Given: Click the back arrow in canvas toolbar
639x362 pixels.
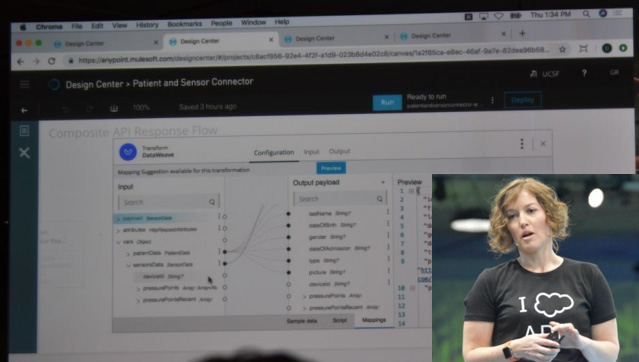Looking at the screenshot, I should point(24,110).
